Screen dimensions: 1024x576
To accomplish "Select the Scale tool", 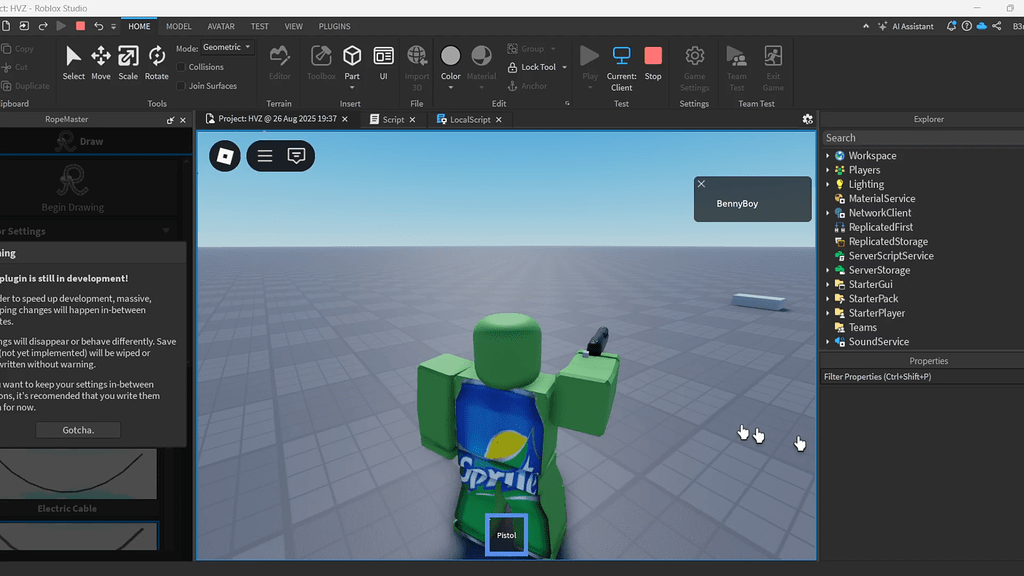I will pos(128,61).
